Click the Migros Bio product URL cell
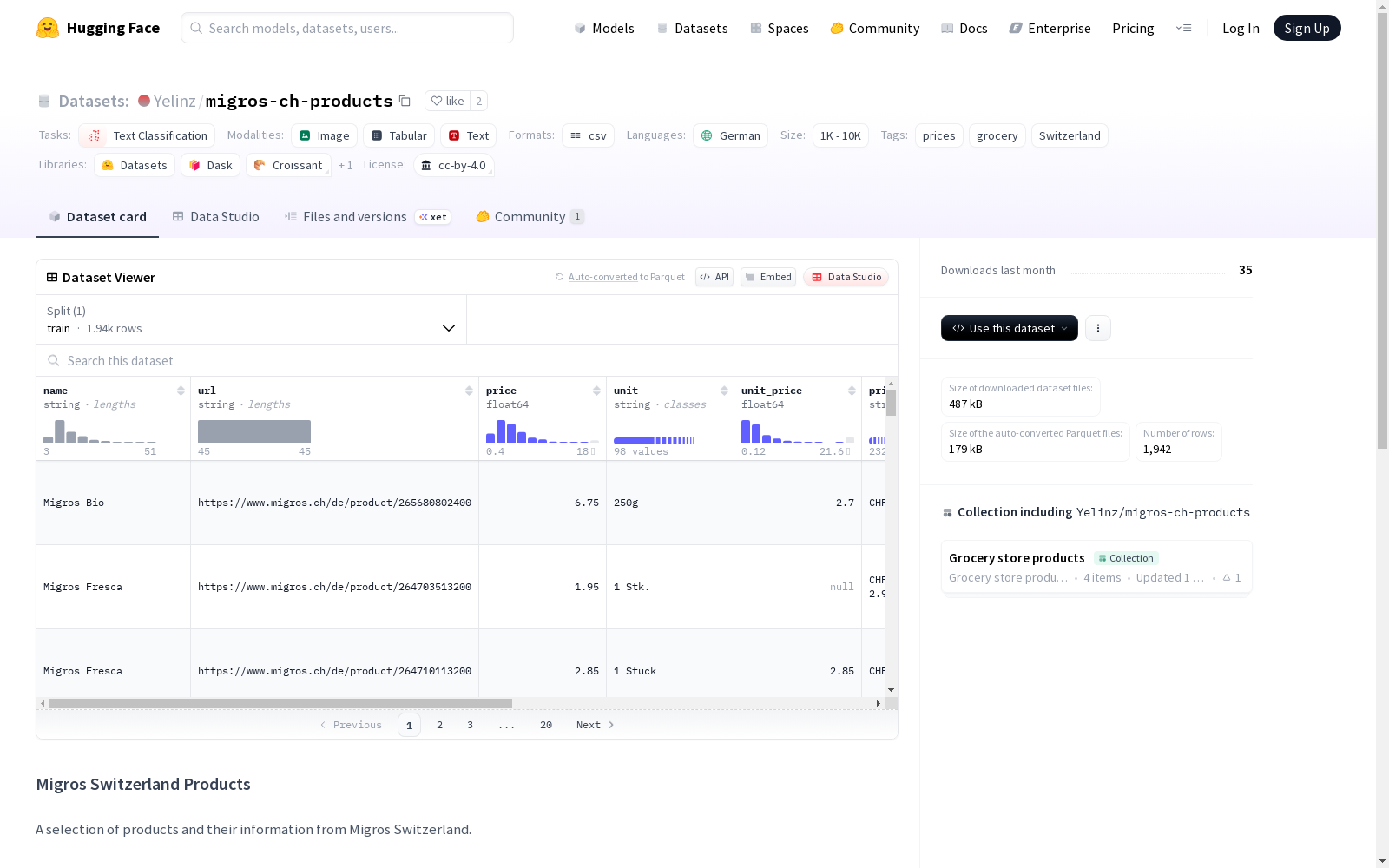 tap(334, 503)
